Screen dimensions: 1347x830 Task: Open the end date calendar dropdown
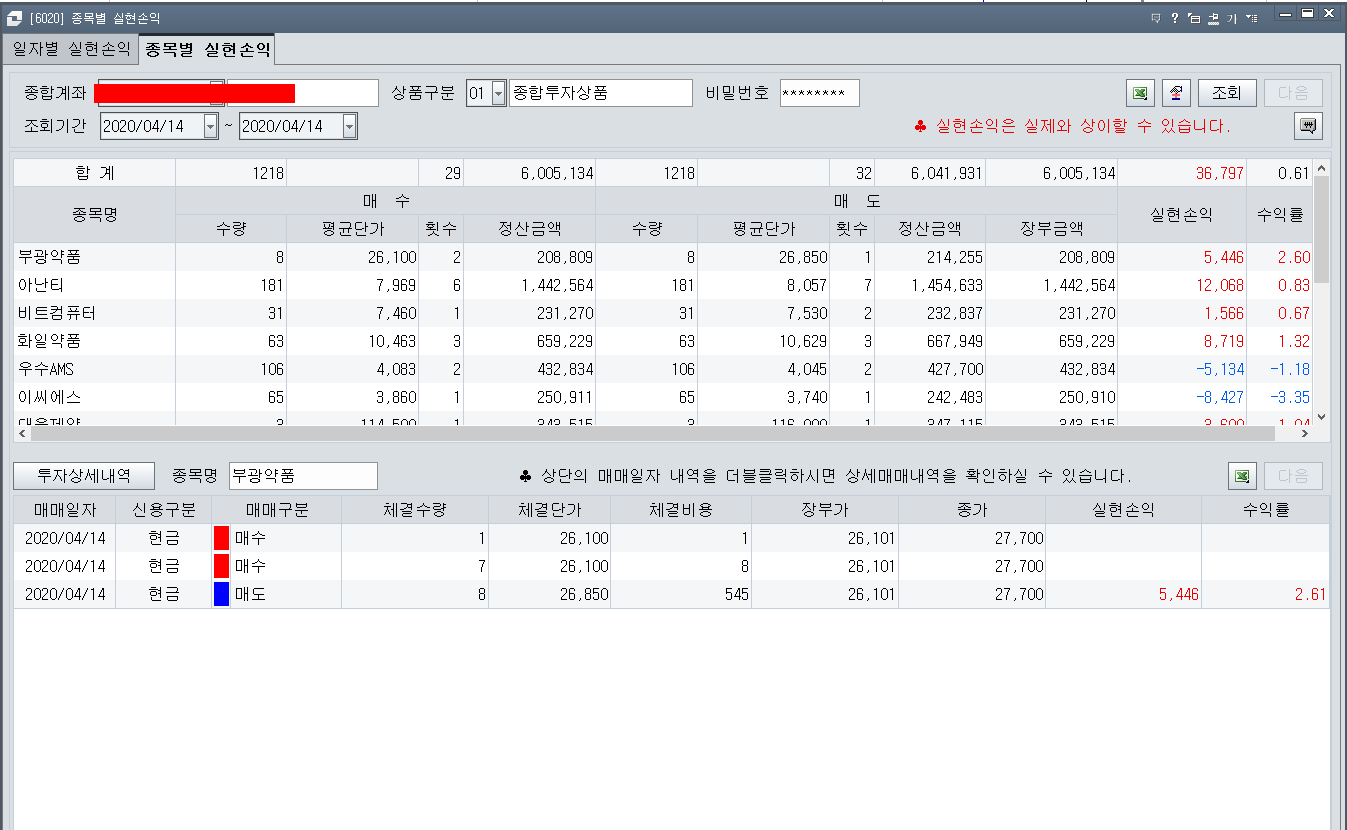(x=349, y=126)
